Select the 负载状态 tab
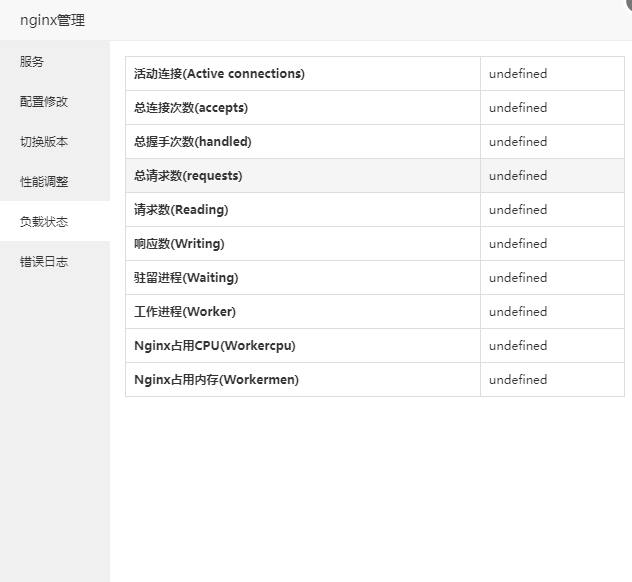Screen dimensions: 632x582 44,222
